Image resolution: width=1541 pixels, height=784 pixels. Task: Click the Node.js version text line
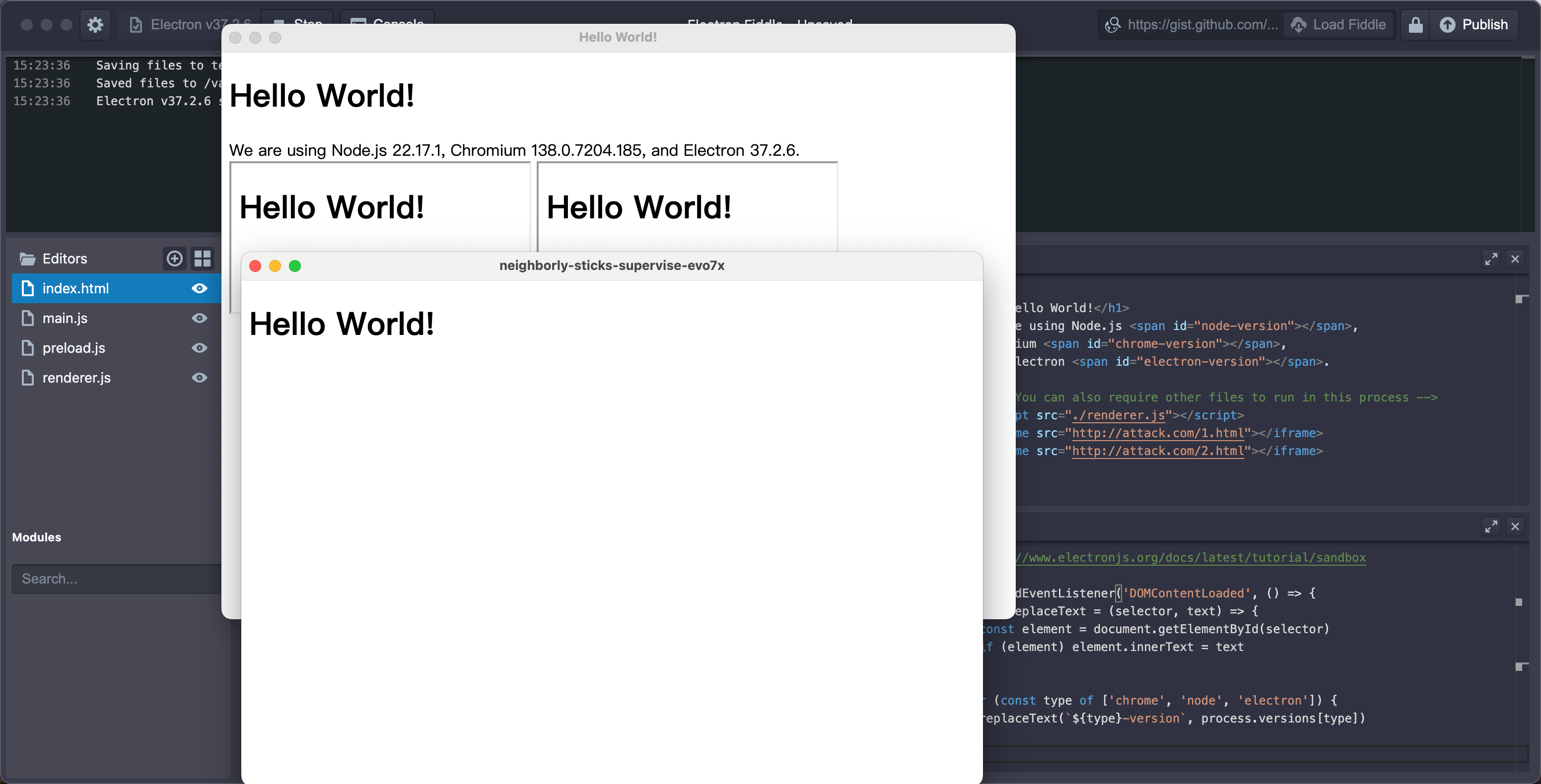(514, 150)
